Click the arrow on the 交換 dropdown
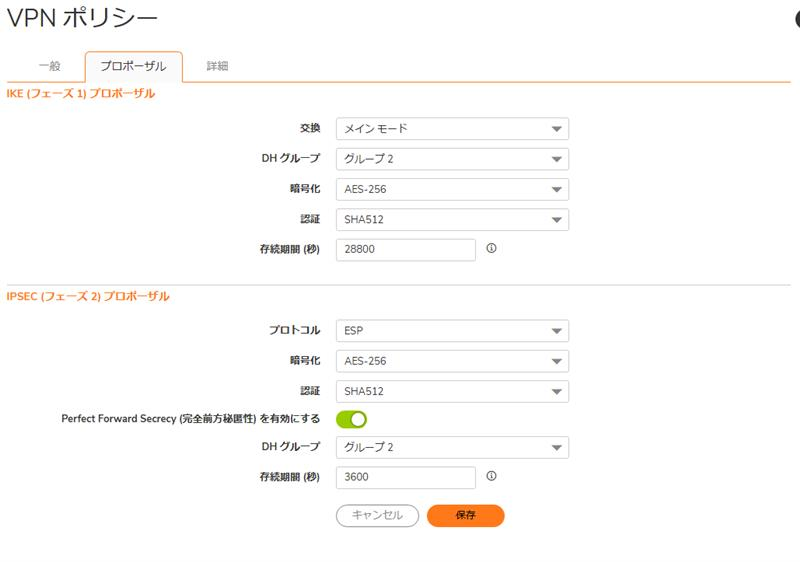 click(557, 129)
